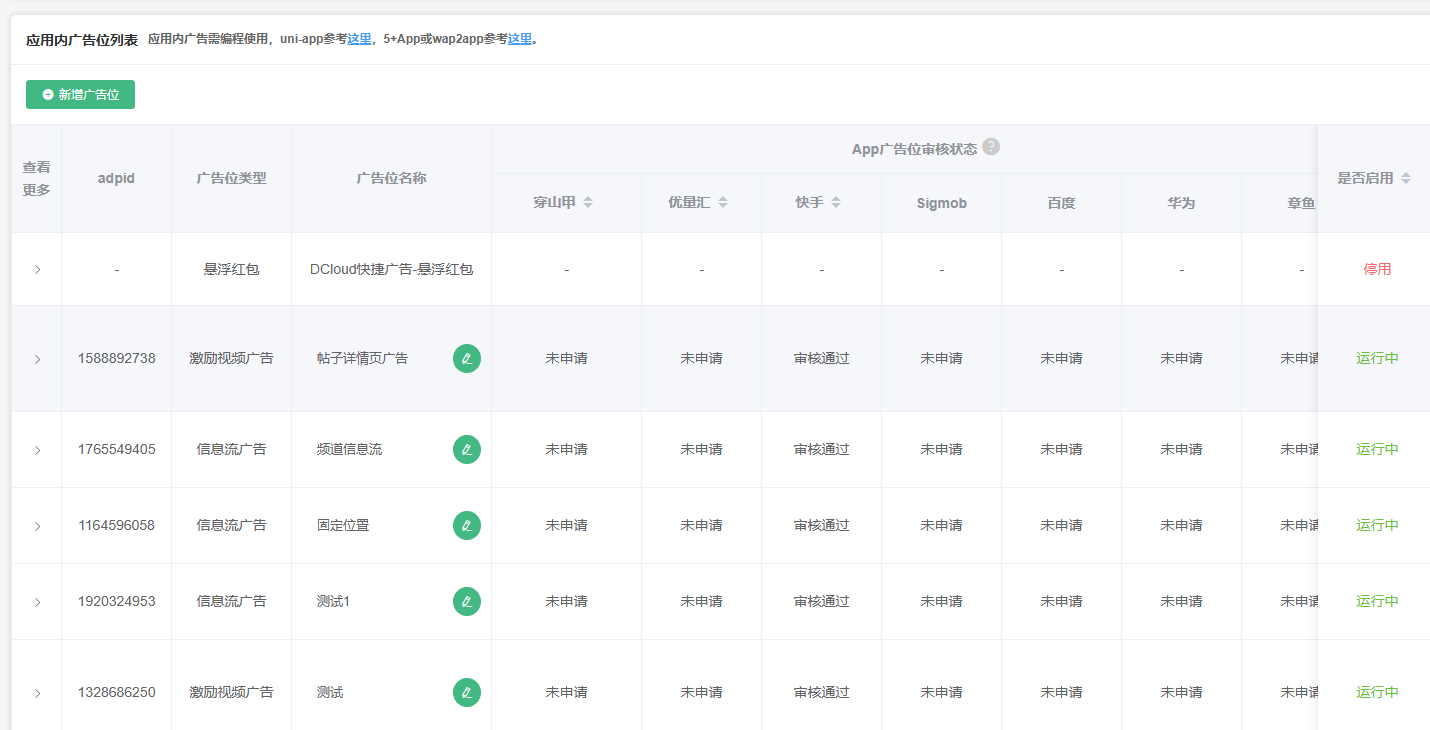Click 测试1 name text
The width and height of the screenshot is (1430, 730).
[x=333, y=601]
